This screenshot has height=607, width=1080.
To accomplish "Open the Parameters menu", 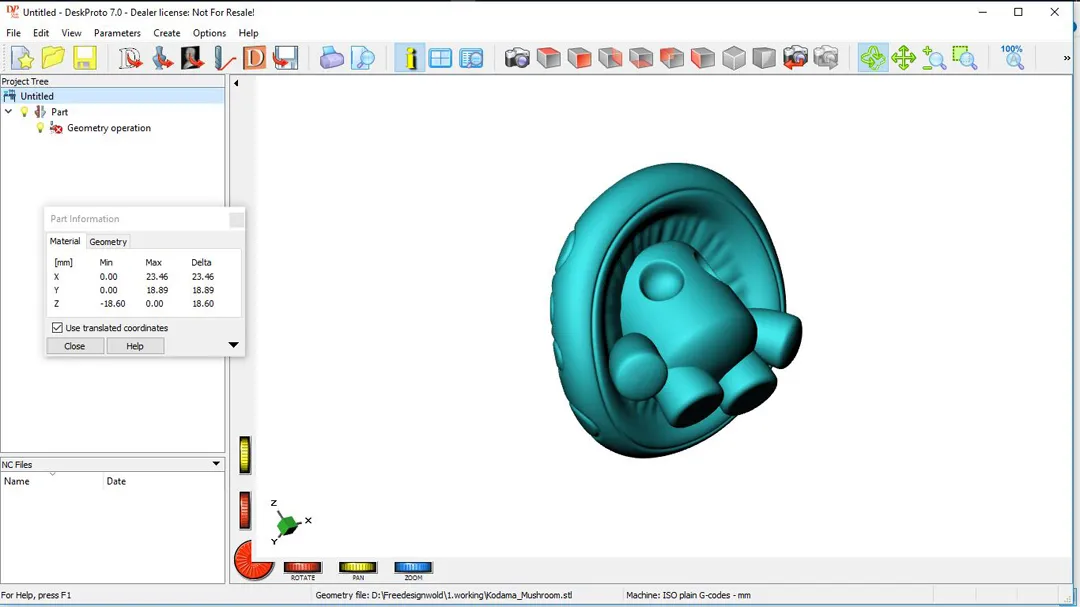I will (x=117, y=33).
